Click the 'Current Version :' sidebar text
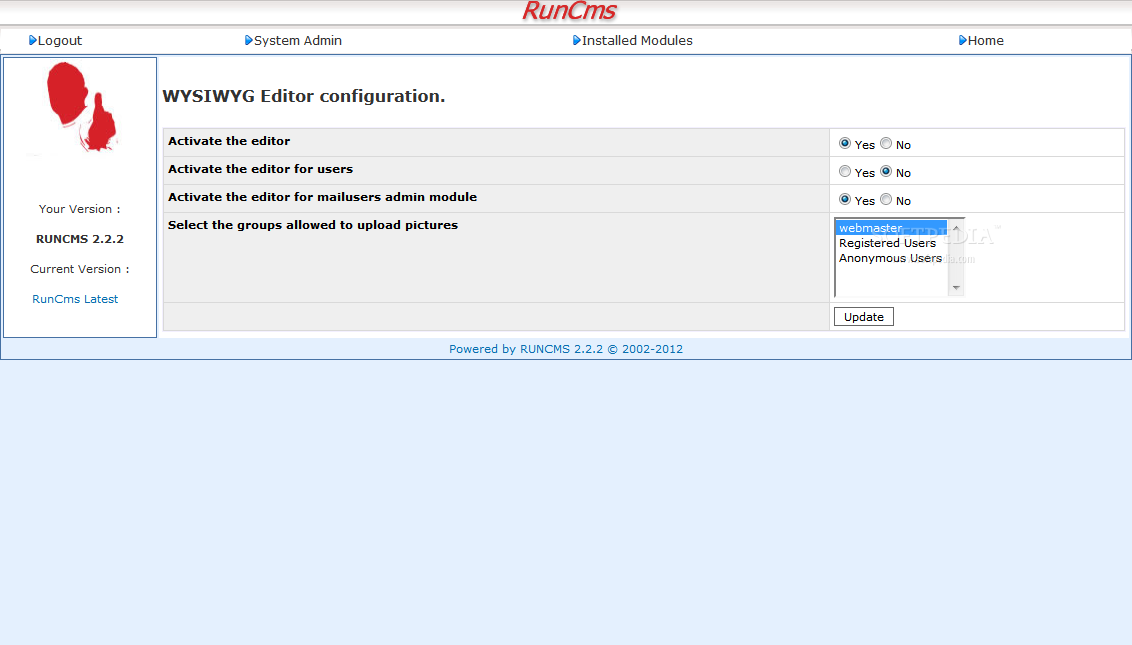 point(79,269)
